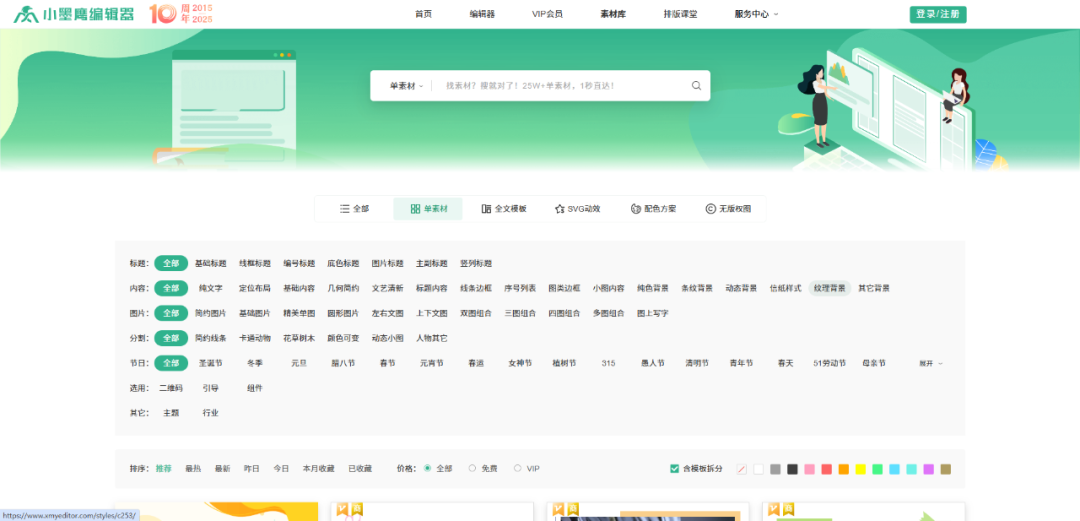This screenshot has width=1080, height=521.
Task: Select the 全部 price radio button
Action: coord(427,469)
